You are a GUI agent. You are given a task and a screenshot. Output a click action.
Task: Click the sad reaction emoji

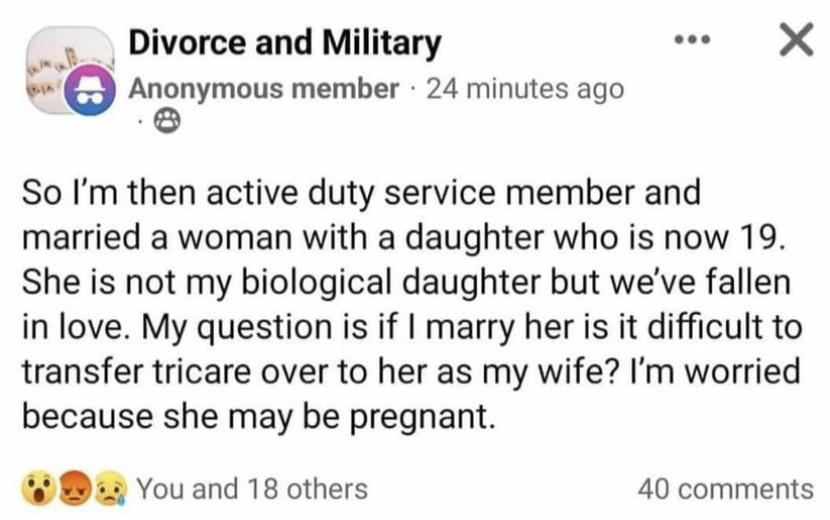point(110,488)
